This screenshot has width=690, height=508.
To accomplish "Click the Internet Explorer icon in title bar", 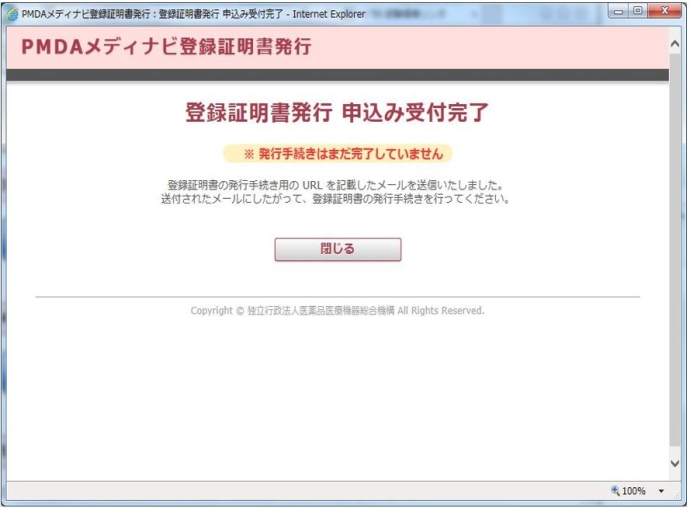I will click(x=13, y=14).
